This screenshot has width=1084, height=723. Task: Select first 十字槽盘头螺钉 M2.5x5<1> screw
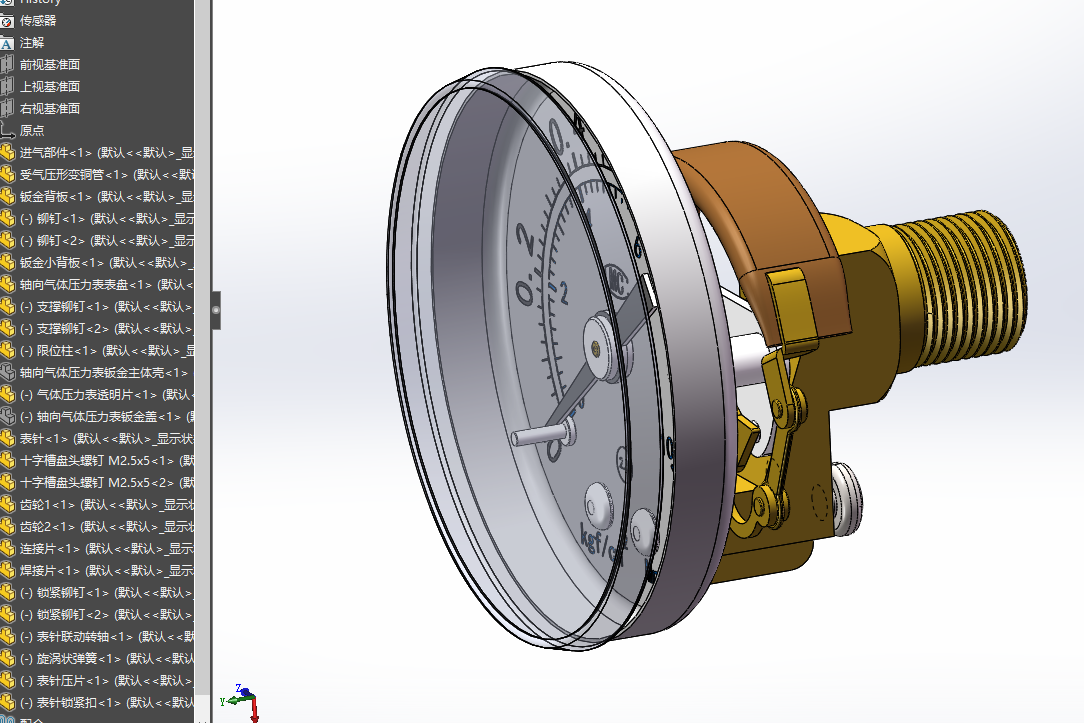107,460
